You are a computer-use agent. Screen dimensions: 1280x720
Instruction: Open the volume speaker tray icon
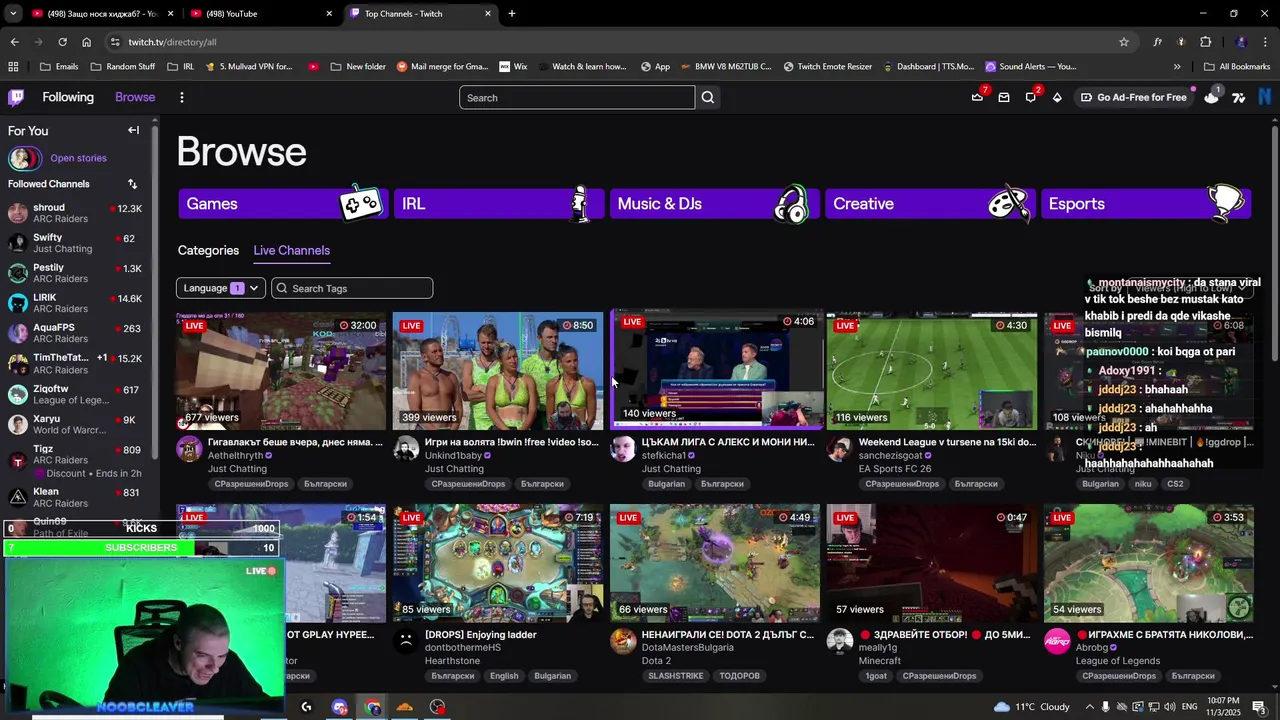(x=1172, y=707)
